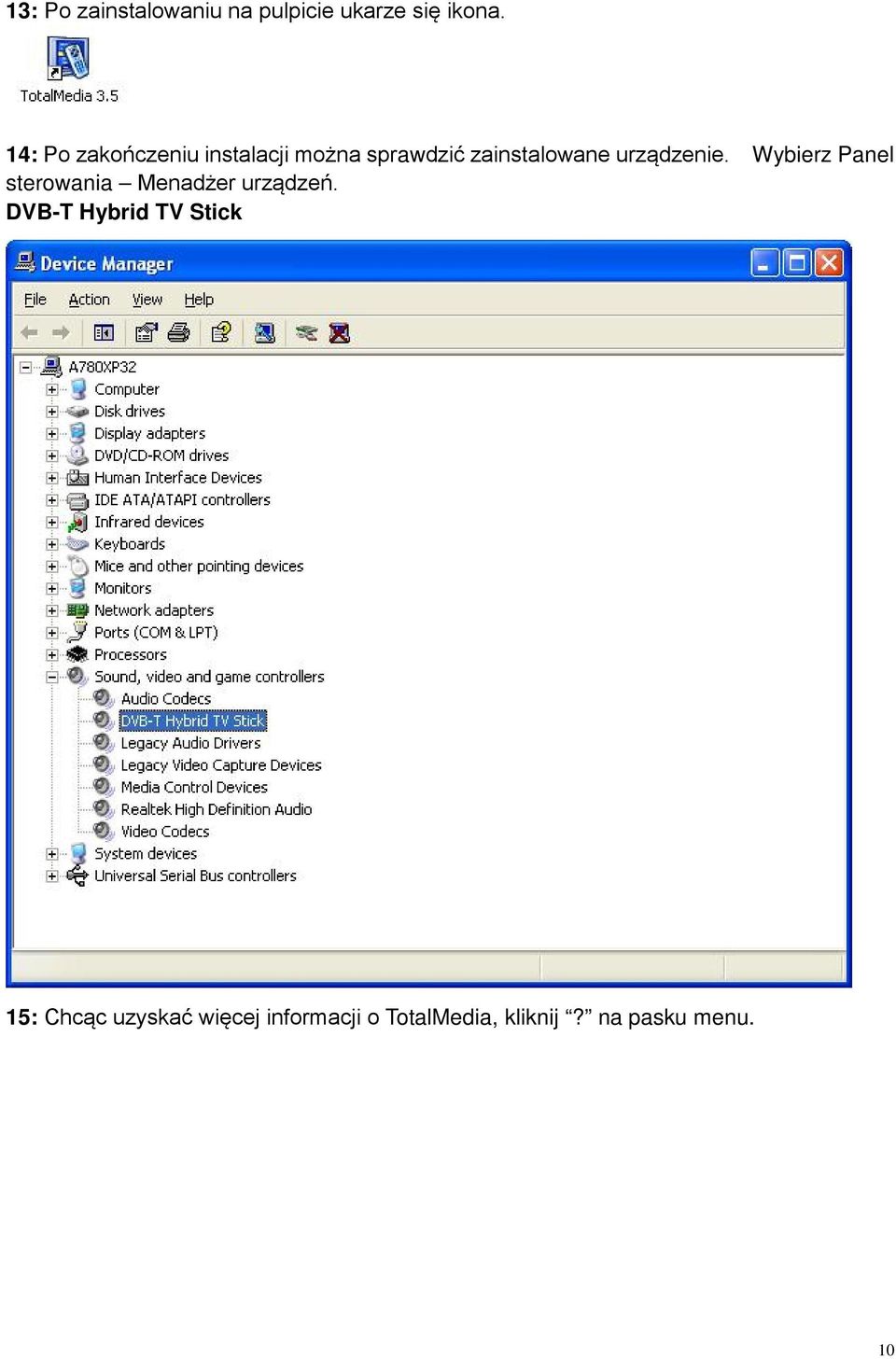Expand the Universal Serial Bus controllers node

pos(52,876)
